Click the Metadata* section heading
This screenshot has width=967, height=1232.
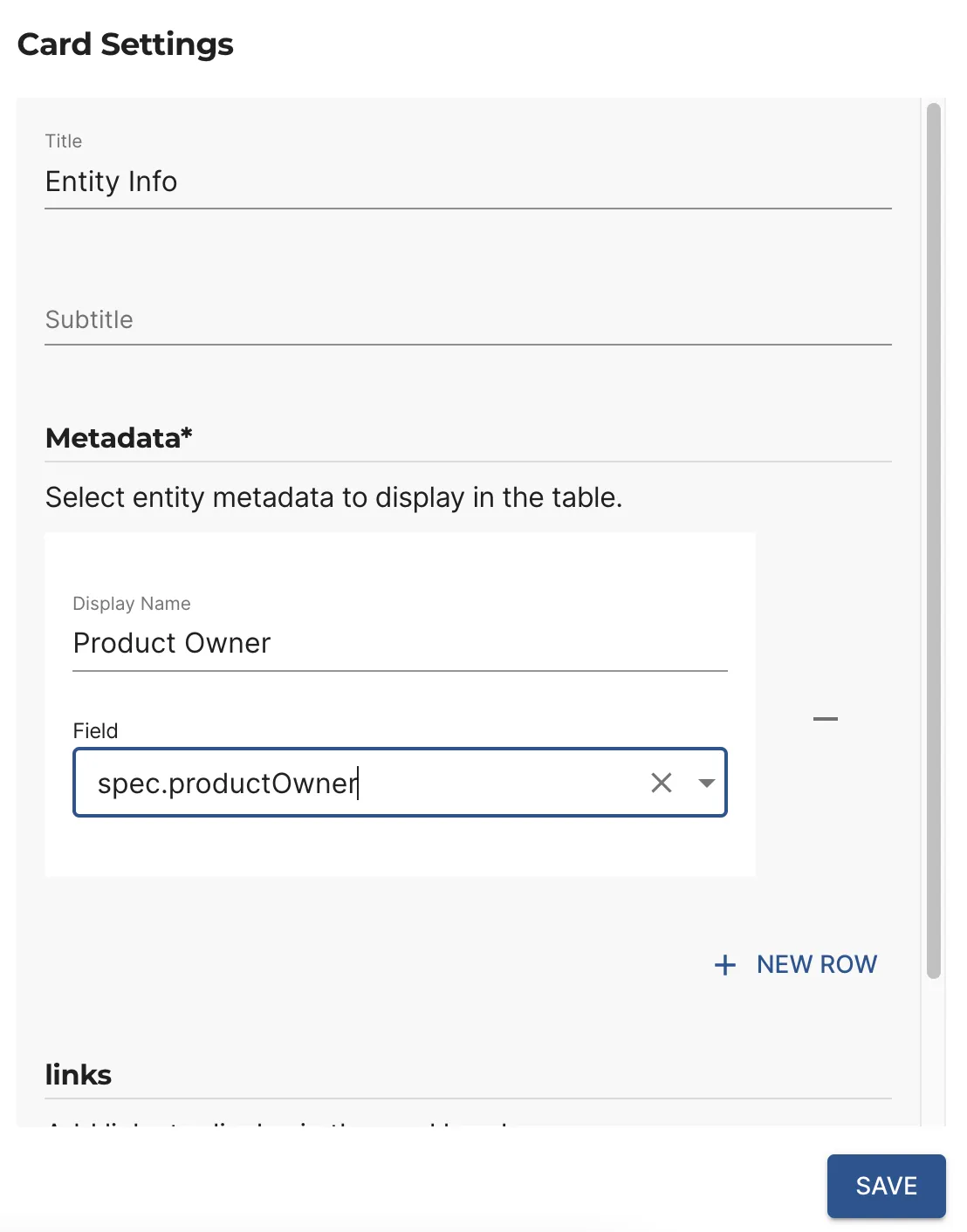pos(119,438)
